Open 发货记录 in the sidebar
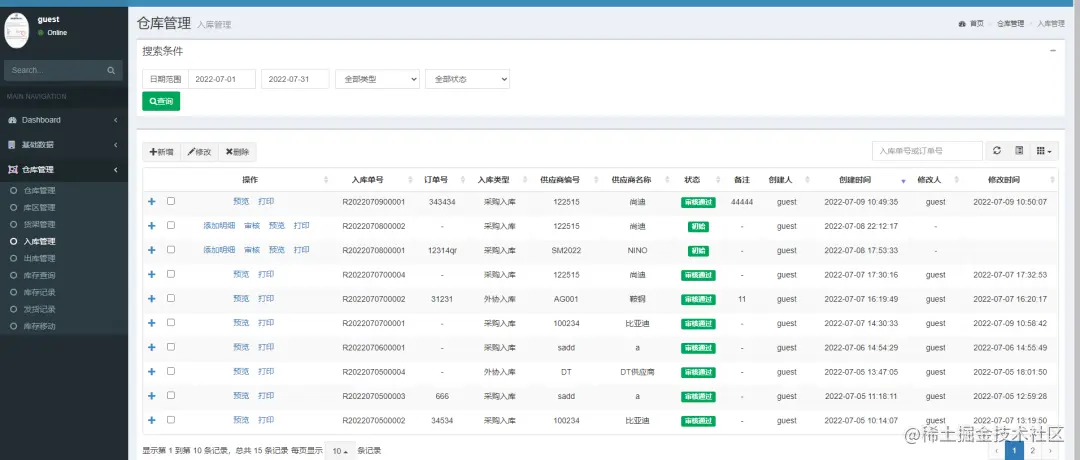Viewport: 1080px width, 460px height. pos(39,309)
